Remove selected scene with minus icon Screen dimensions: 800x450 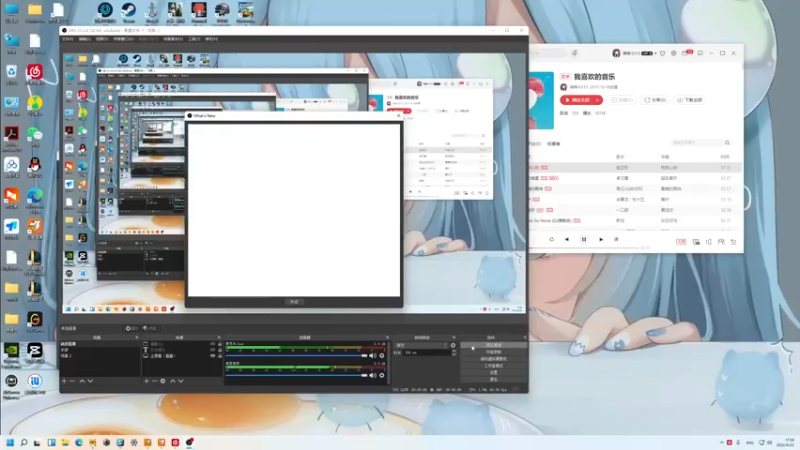[x=72, y=381]
